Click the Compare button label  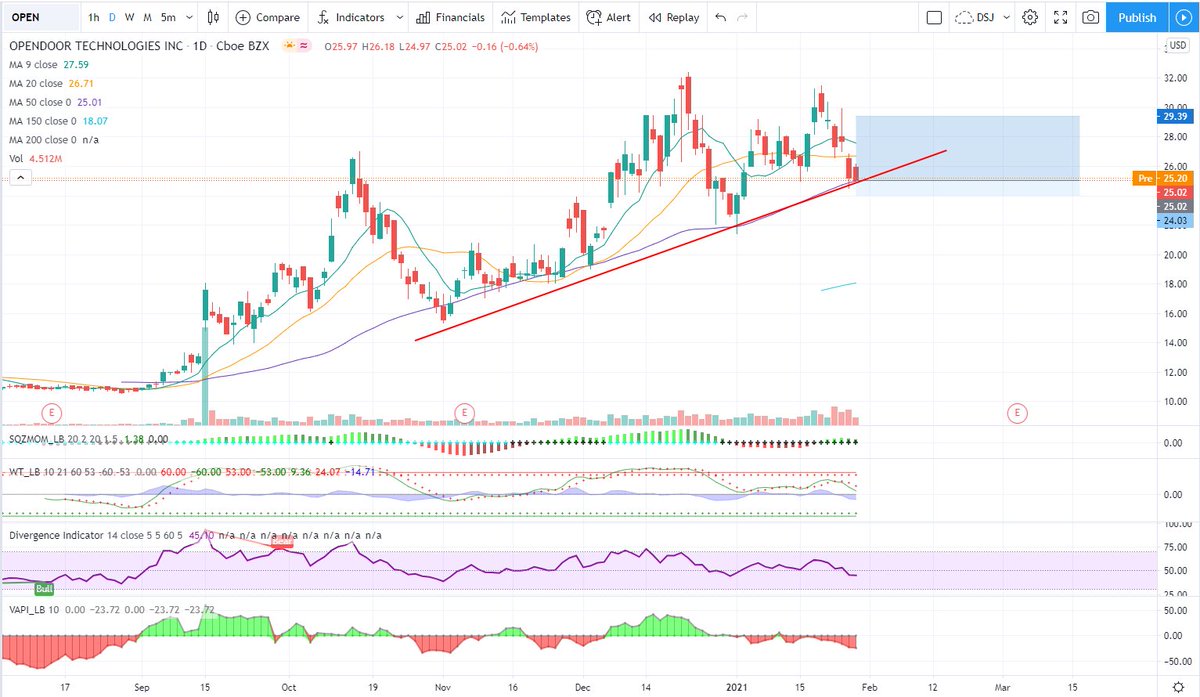[278, 17]
